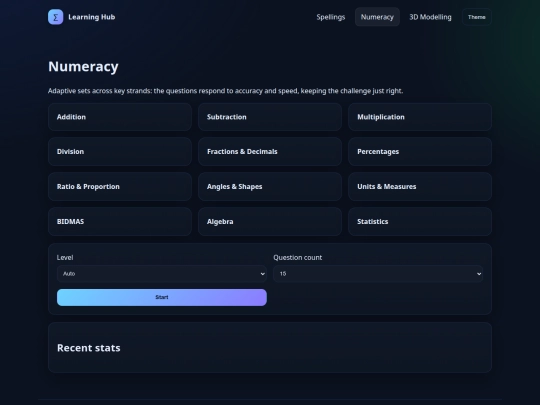Open the Learning Hub home link
Viewport: 540px width, 405px height.
[82, 17]
